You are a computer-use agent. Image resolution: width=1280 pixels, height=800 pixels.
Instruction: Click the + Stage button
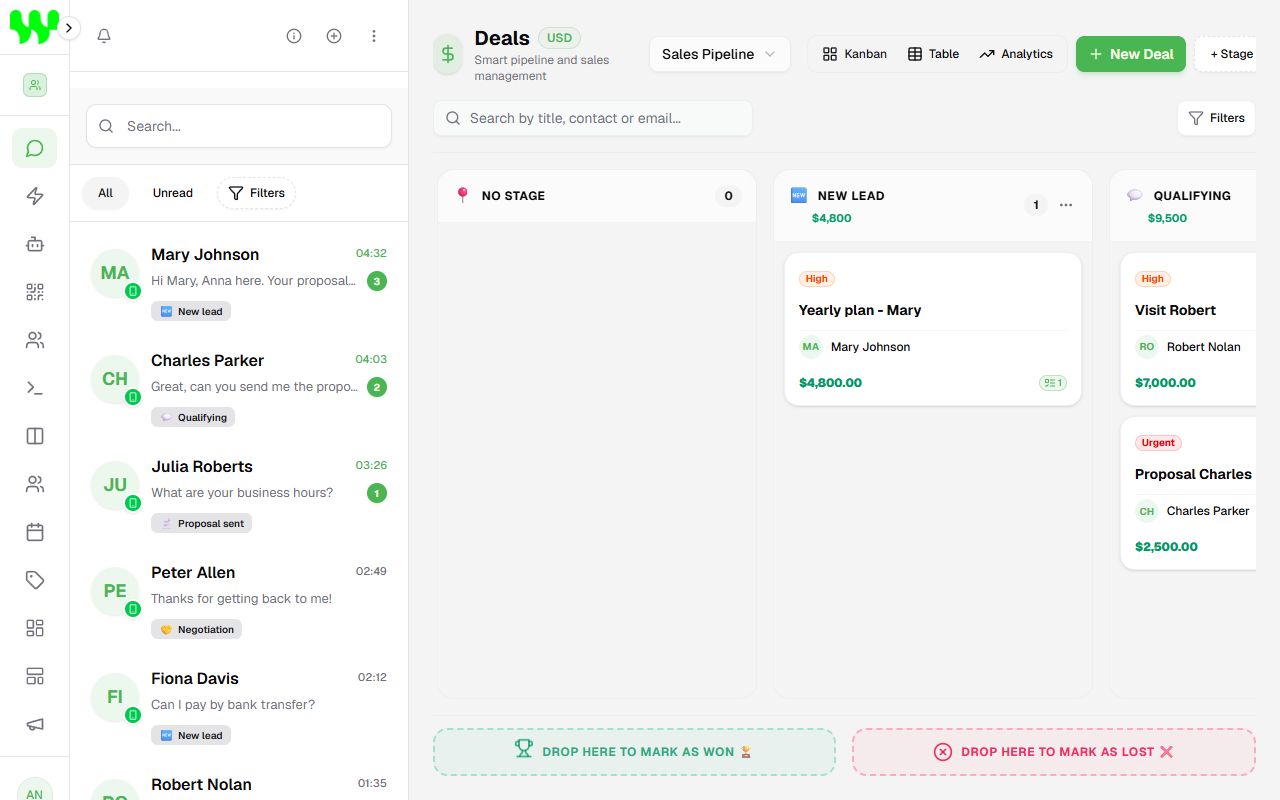click(x=1226, y=54)
